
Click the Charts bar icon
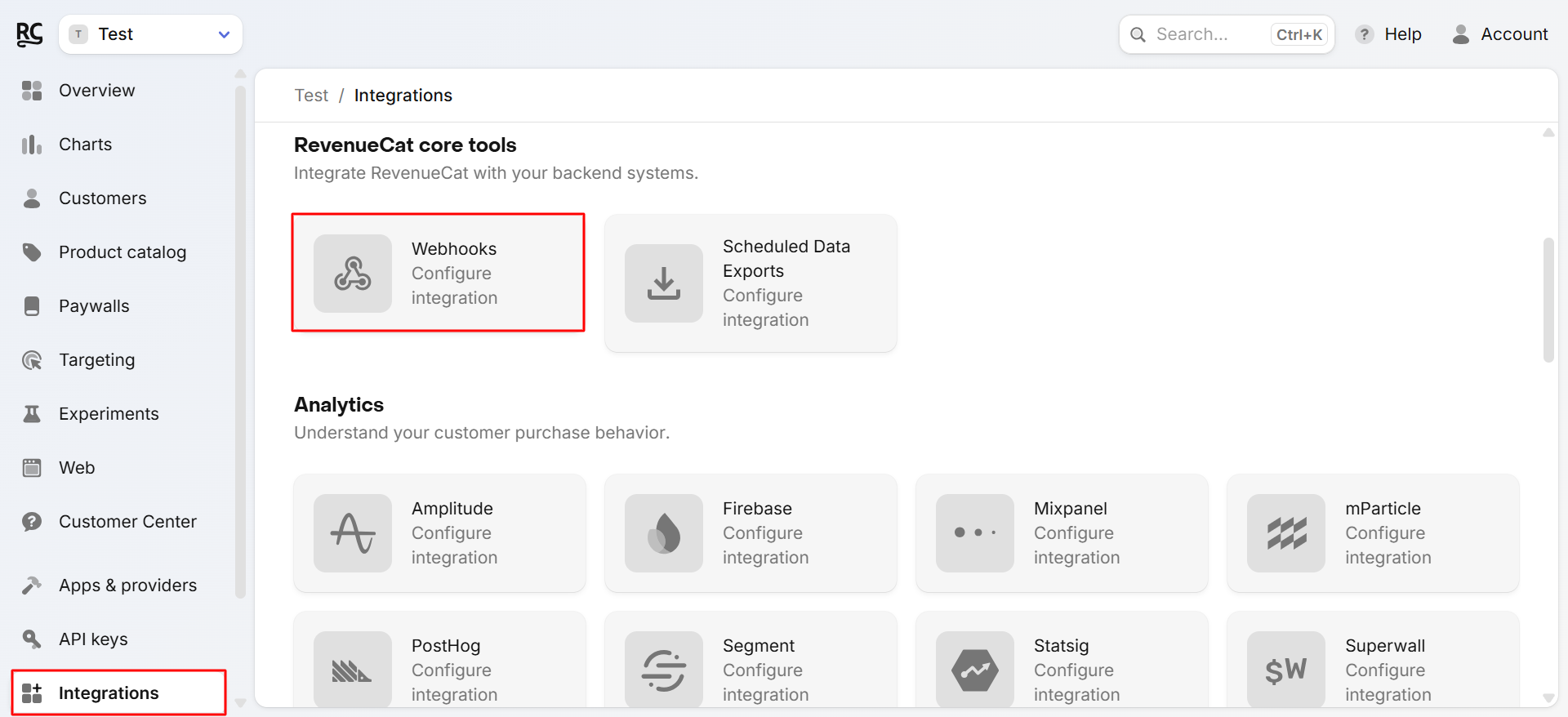(32, 145)
